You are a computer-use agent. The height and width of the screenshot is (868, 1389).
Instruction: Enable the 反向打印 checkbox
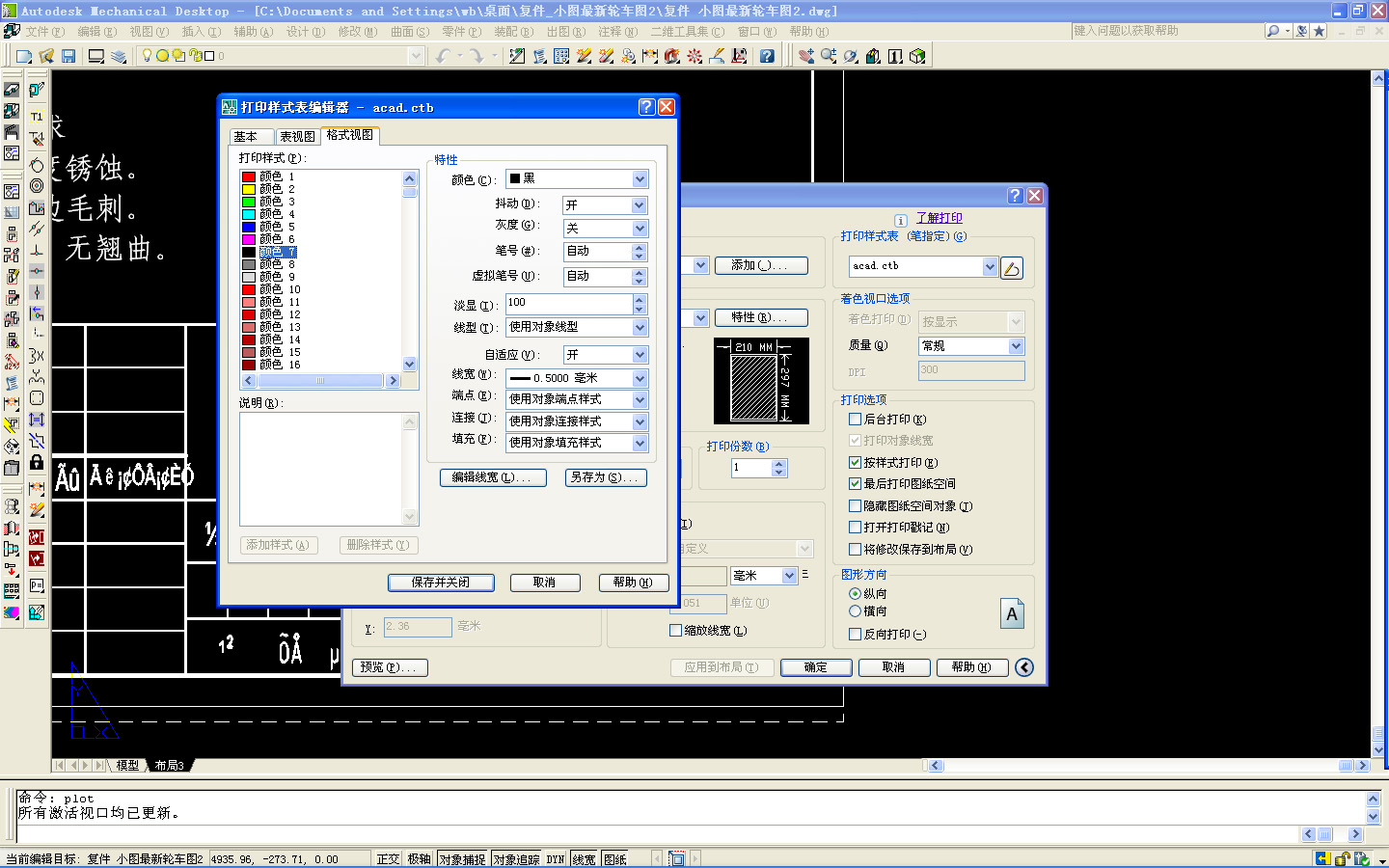coord(855,635)
